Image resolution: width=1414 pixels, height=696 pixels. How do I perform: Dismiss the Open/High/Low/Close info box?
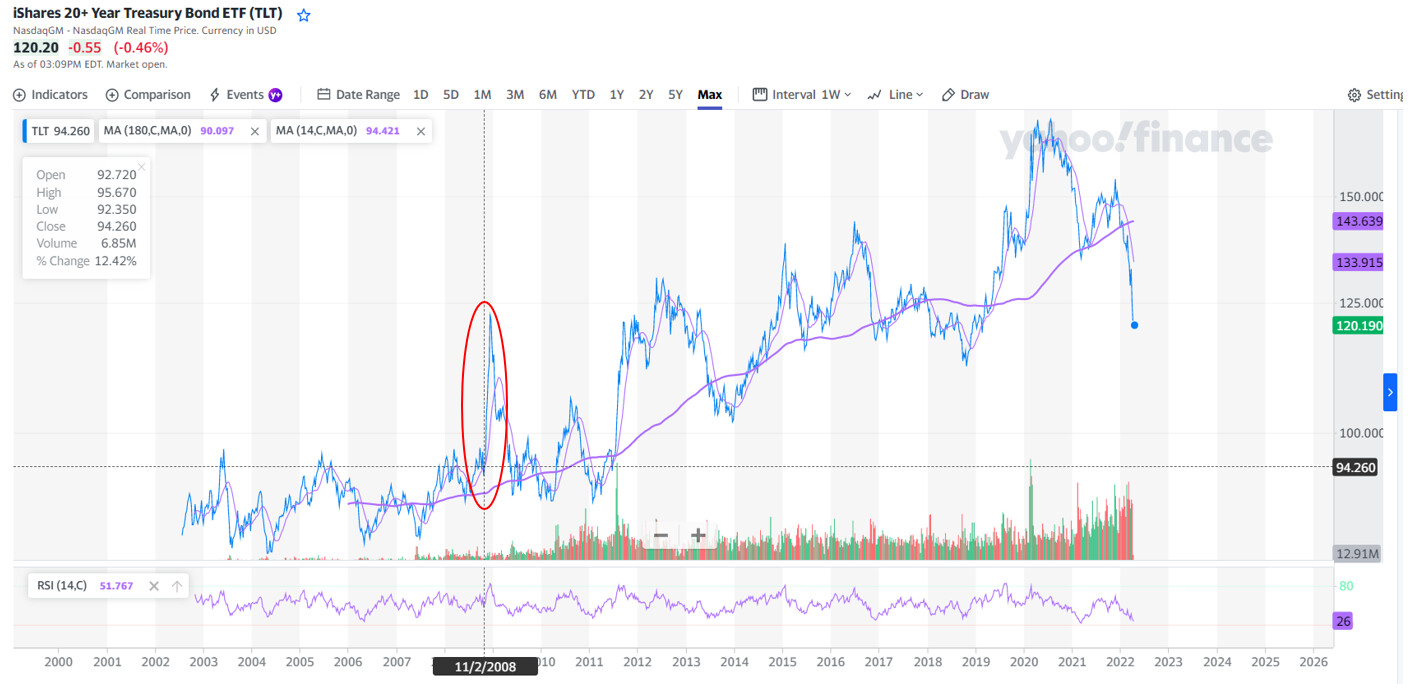pos(142,167)
